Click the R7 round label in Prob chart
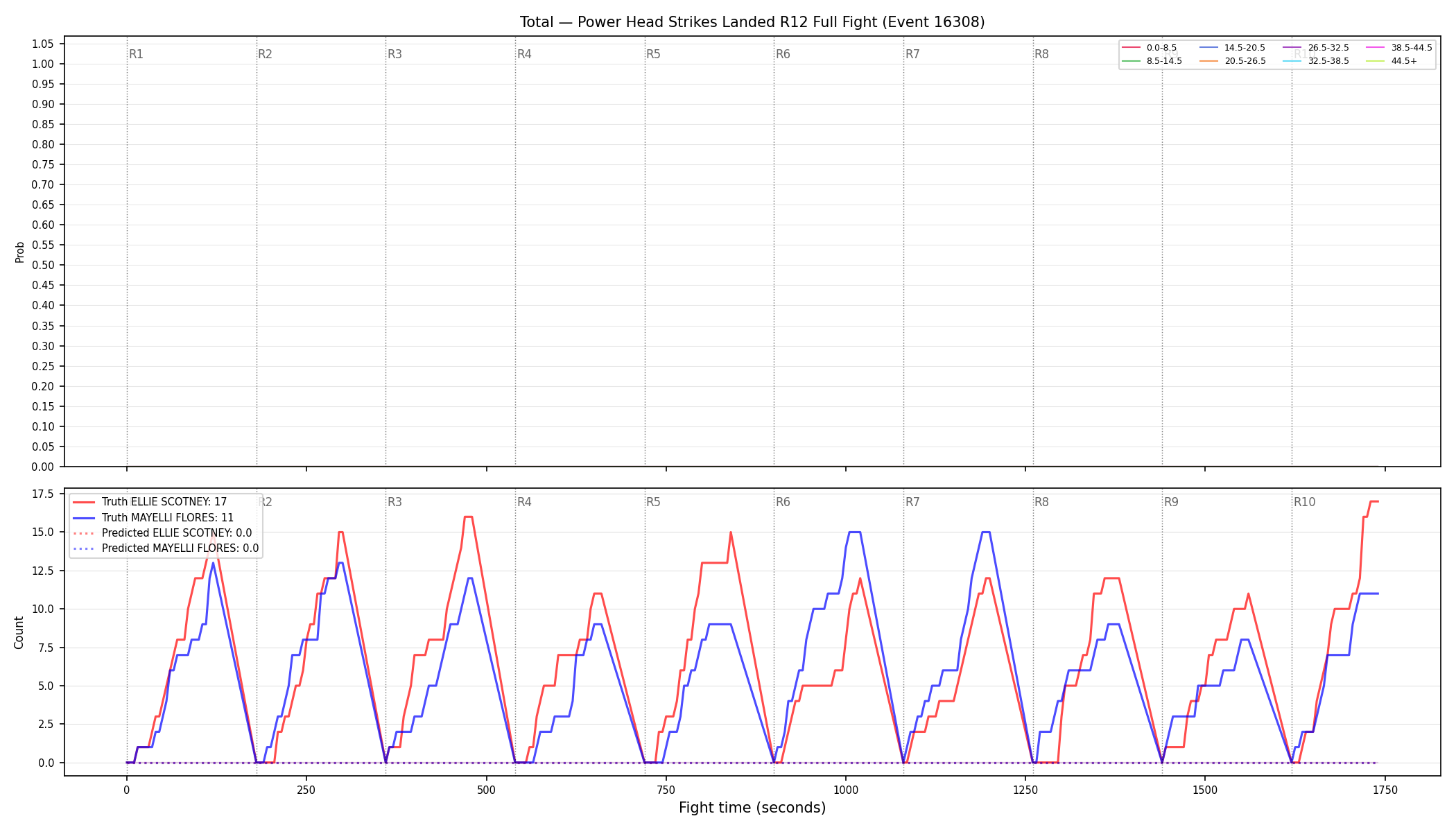 [x=912, y=54]
